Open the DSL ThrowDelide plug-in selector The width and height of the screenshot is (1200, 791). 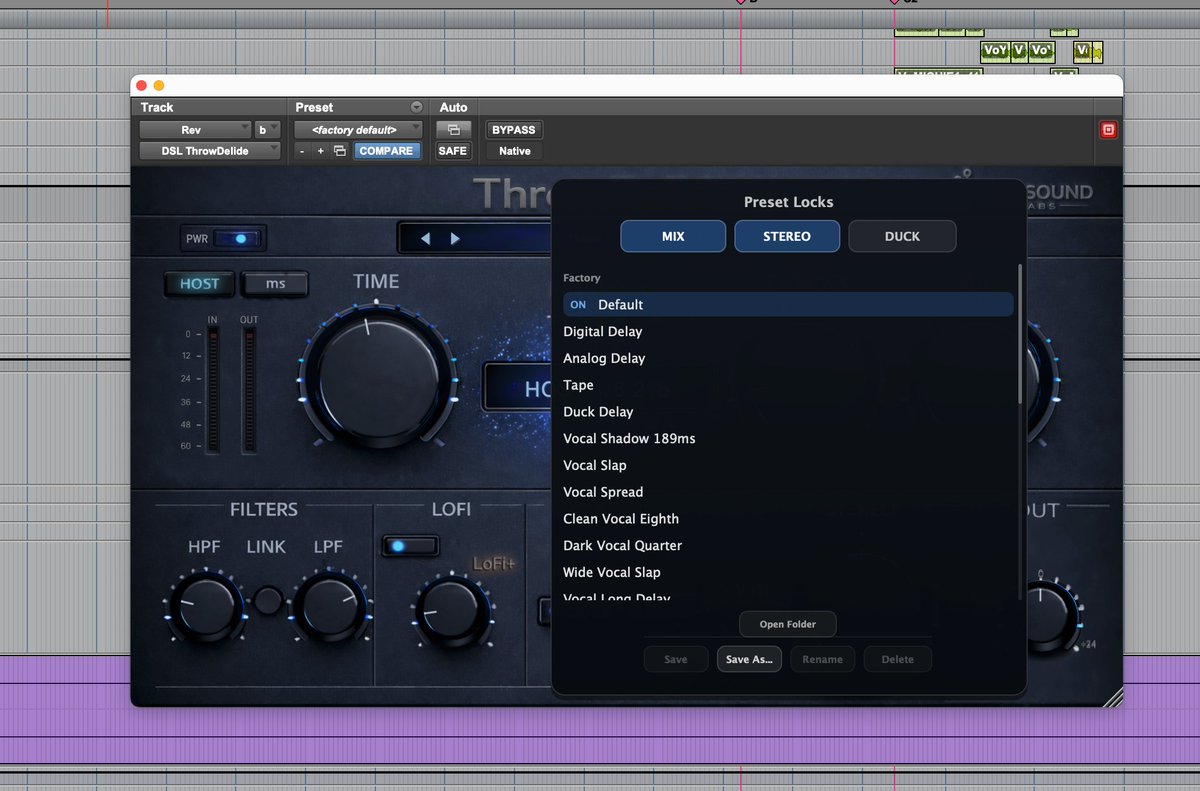point(210,151)
